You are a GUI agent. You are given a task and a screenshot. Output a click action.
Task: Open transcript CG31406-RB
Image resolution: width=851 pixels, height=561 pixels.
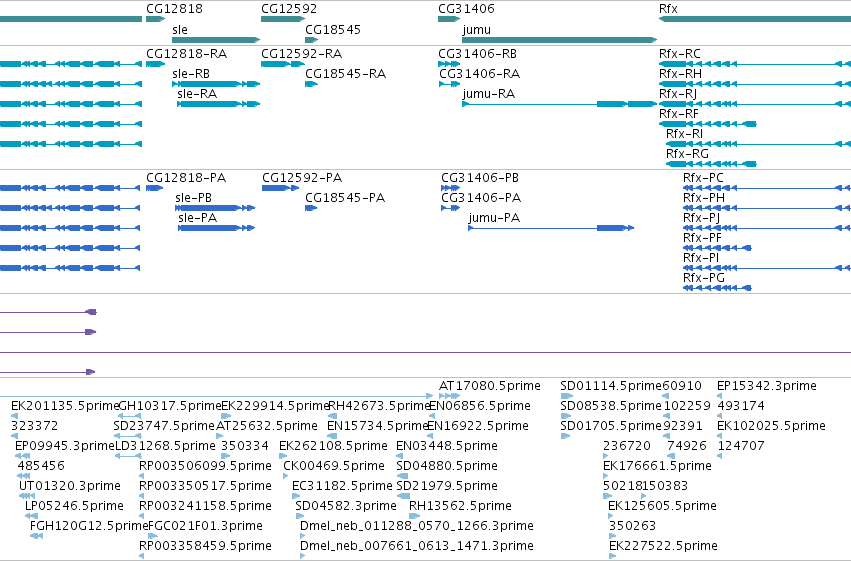coord(477,54)
